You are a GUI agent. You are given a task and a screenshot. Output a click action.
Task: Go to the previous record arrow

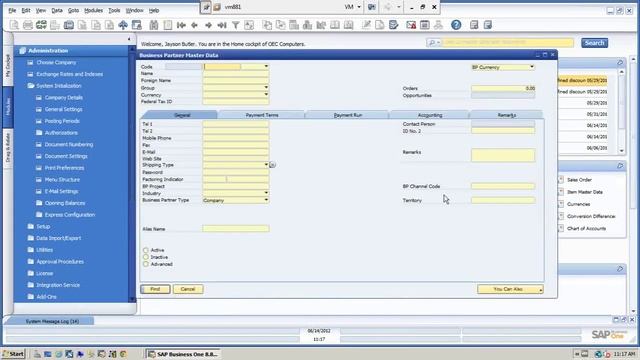tap(195, 25)
